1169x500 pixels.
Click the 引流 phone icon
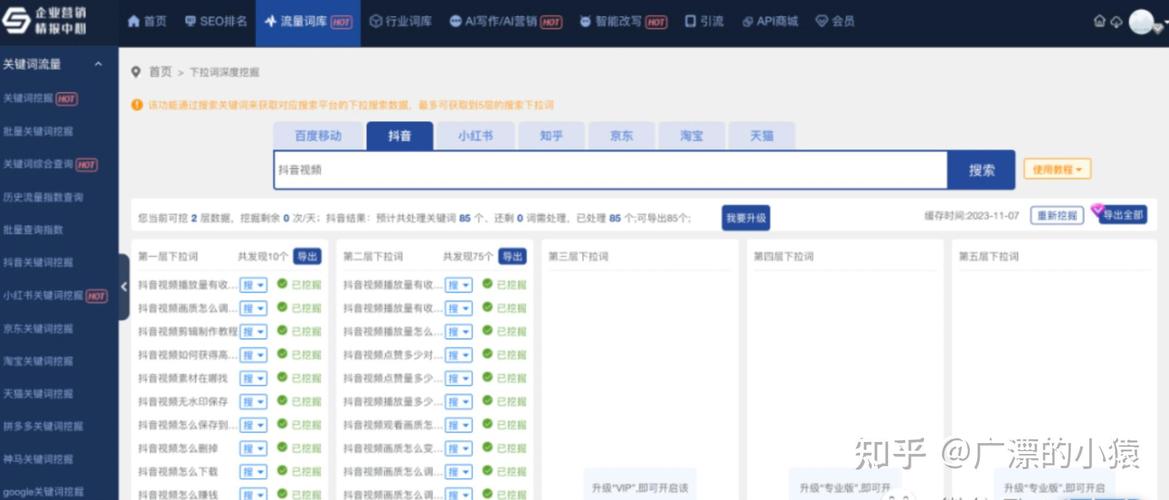tap(690, 22)
